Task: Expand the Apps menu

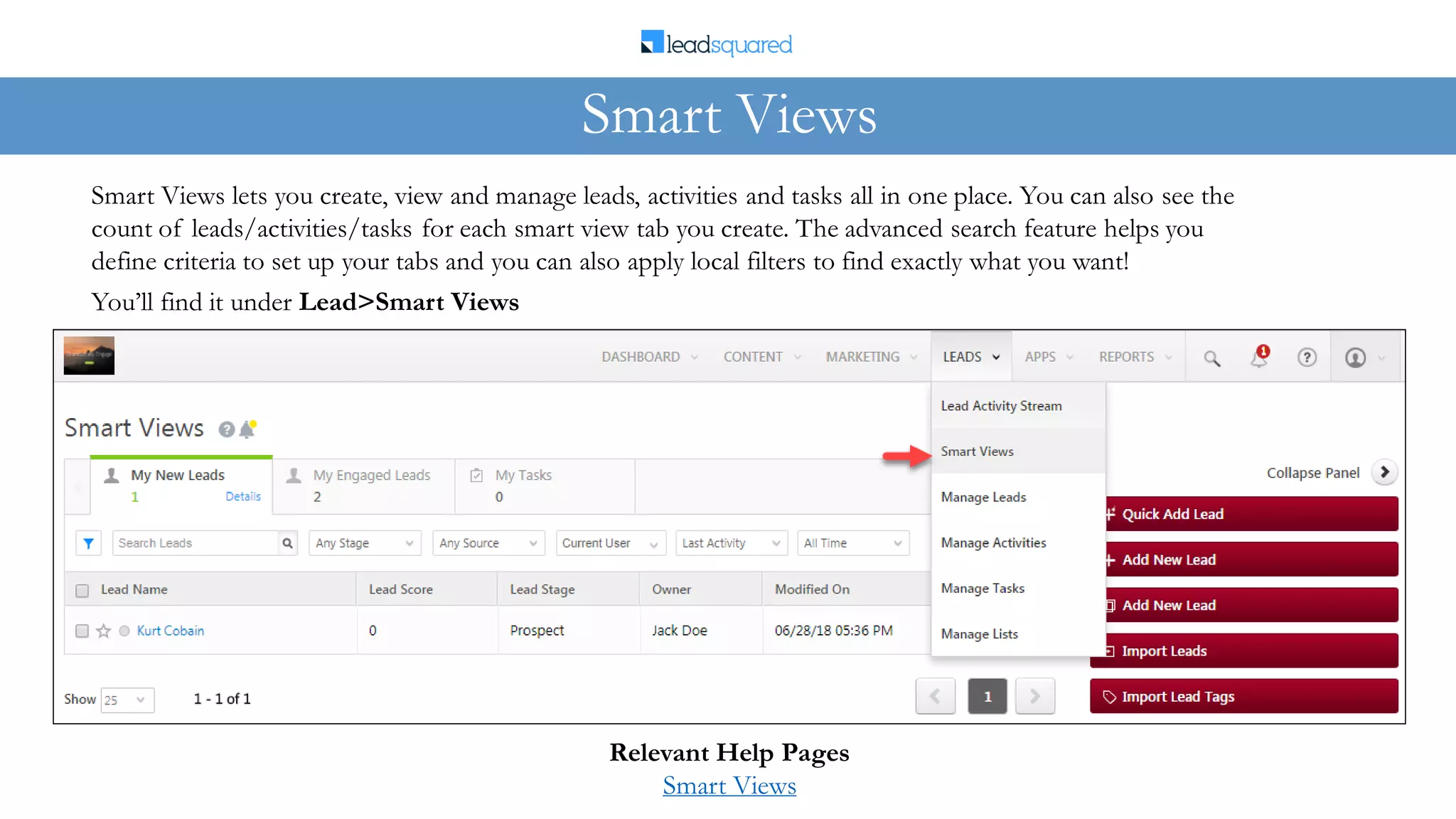Action: [x=1049, y=357]
